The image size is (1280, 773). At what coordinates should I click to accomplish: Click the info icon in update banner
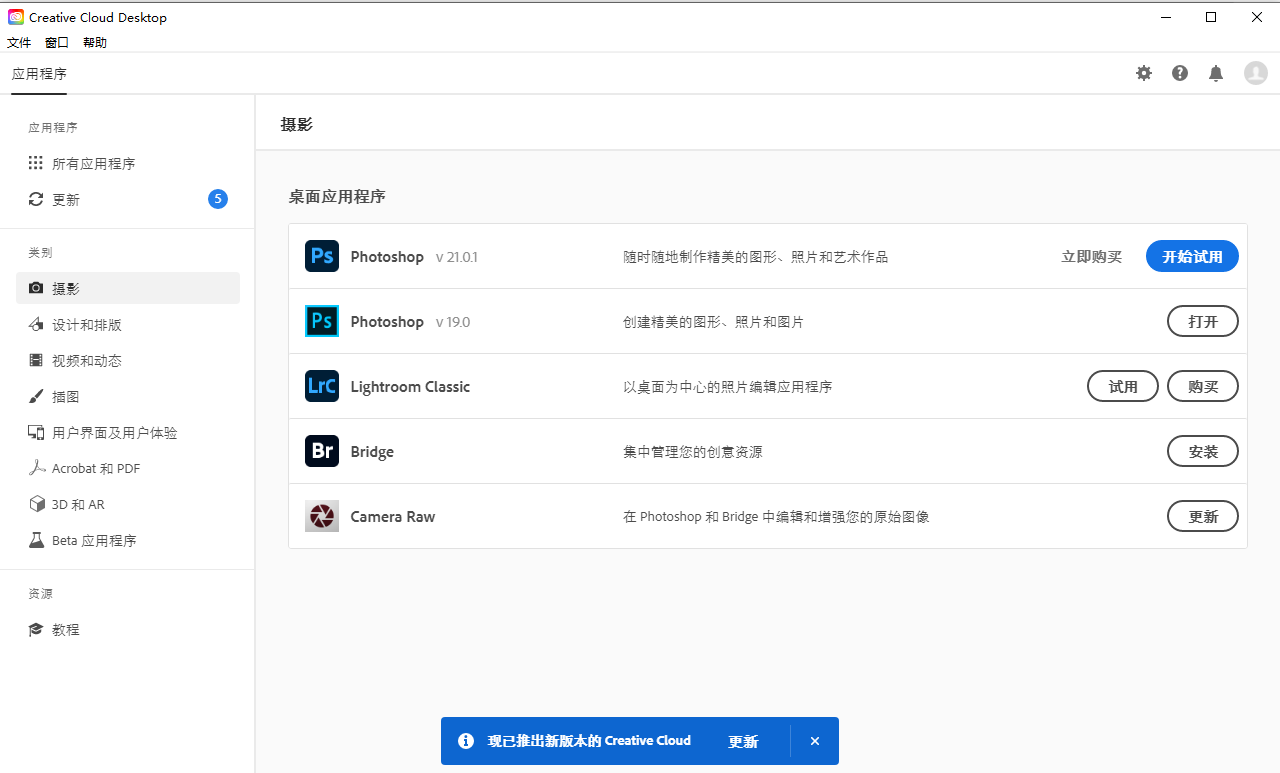click(466, 741)
